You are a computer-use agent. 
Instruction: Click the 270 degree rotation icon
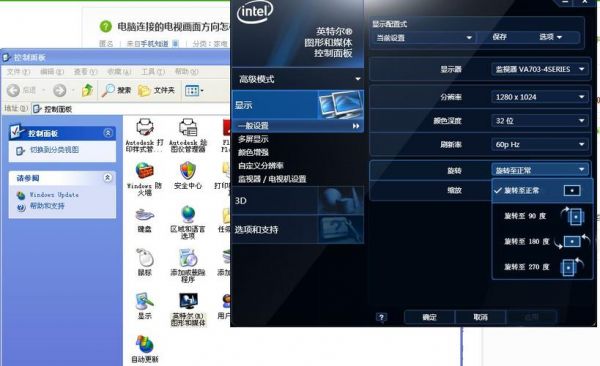coord(571,266)
